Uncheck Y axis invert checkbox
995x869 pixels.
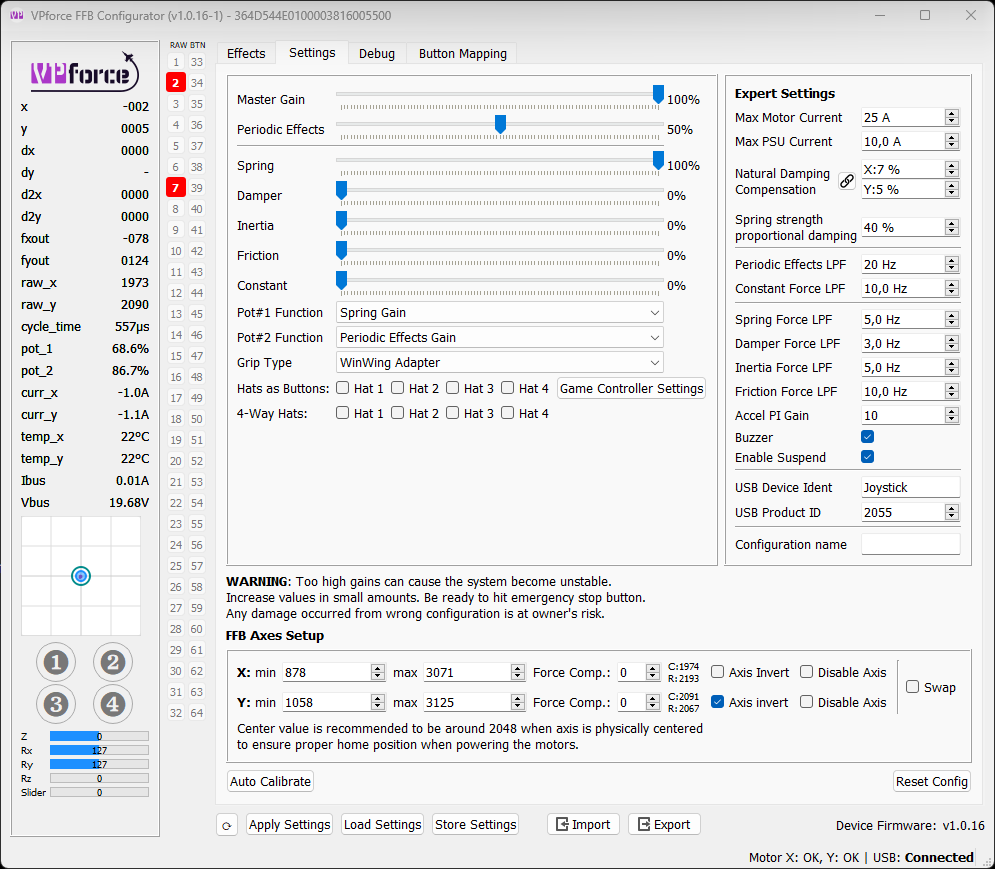(717, 702)
